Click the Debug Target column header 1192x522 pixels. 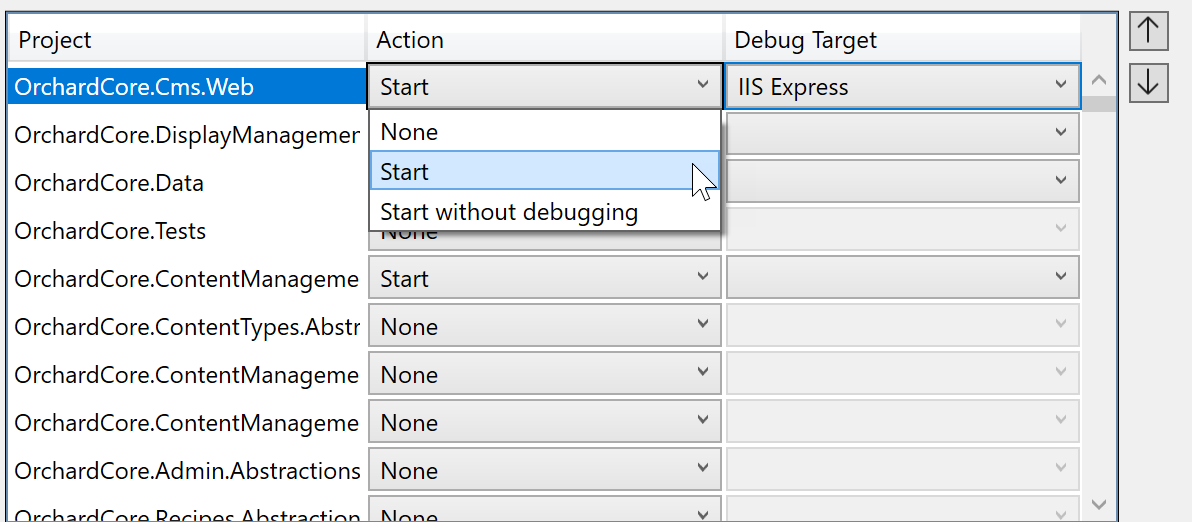point(902,40)
